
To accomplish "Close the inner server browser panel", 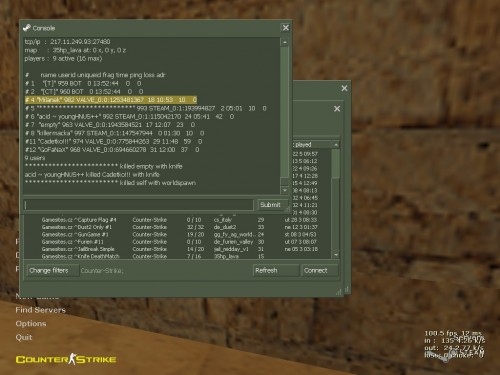I will pos(337,109).
